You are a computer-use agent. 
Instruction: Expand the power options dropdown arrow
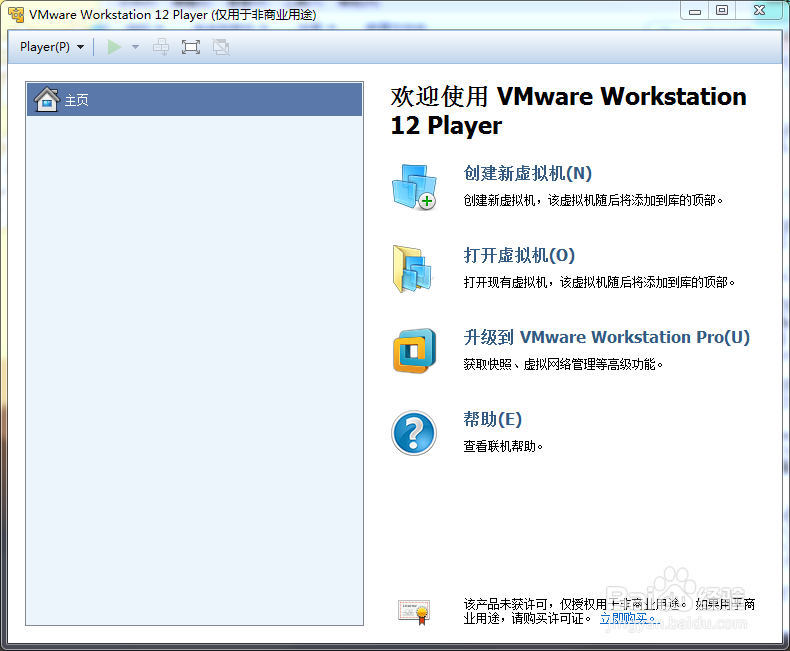[x=135, y=47]
